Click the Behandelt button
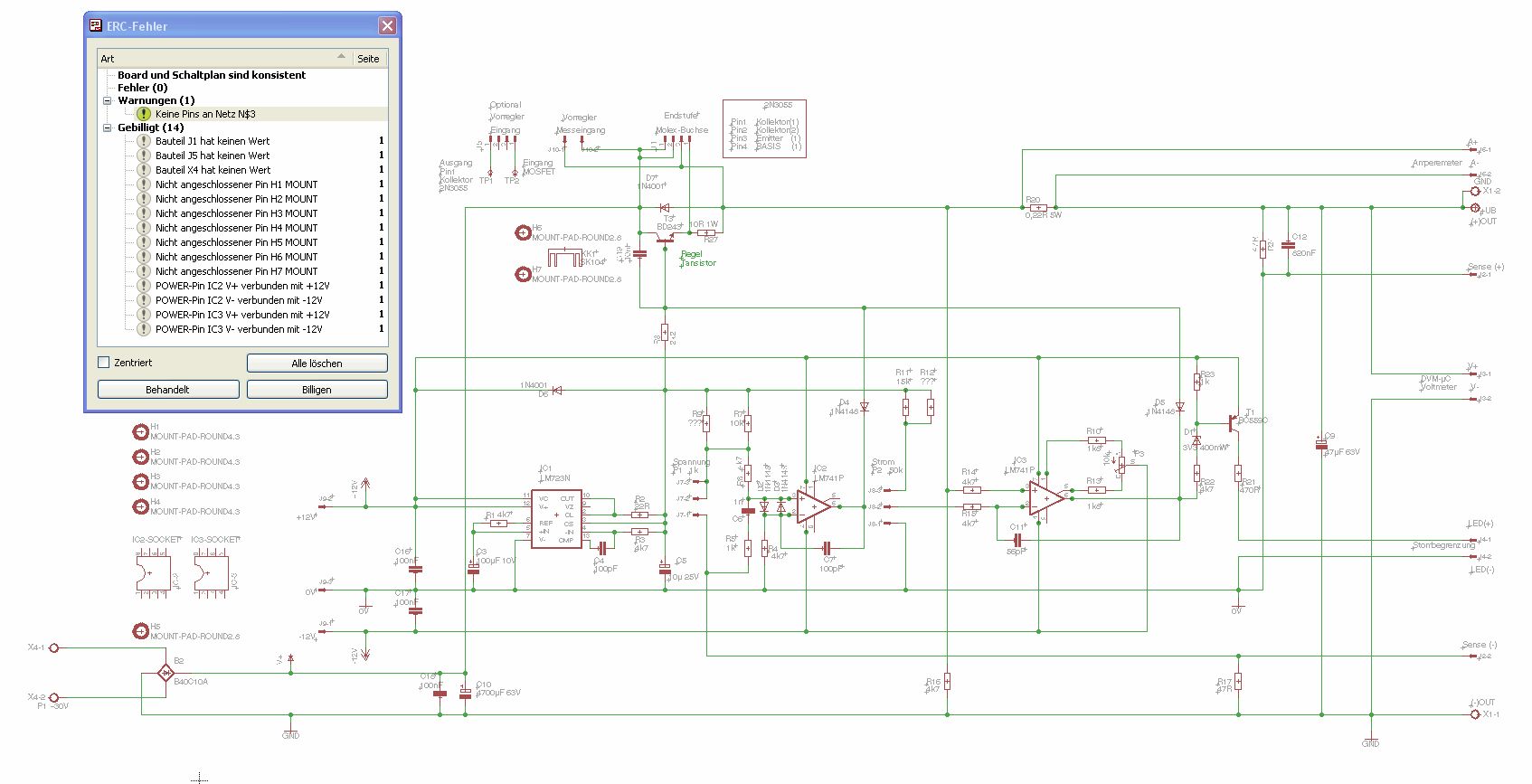The width and height of the screenshot is (1532, 784). (168, 390)
